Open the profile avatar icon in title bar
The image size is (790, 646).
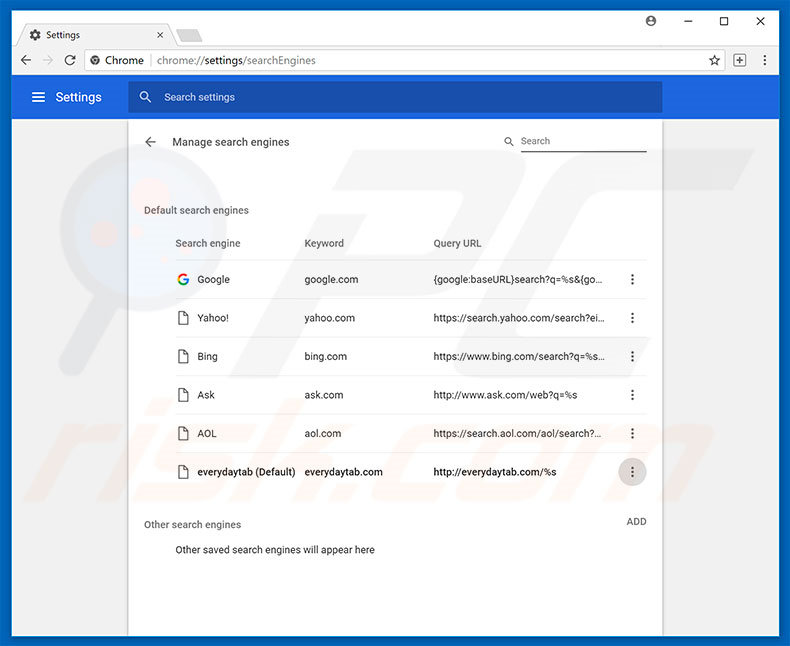651,21
